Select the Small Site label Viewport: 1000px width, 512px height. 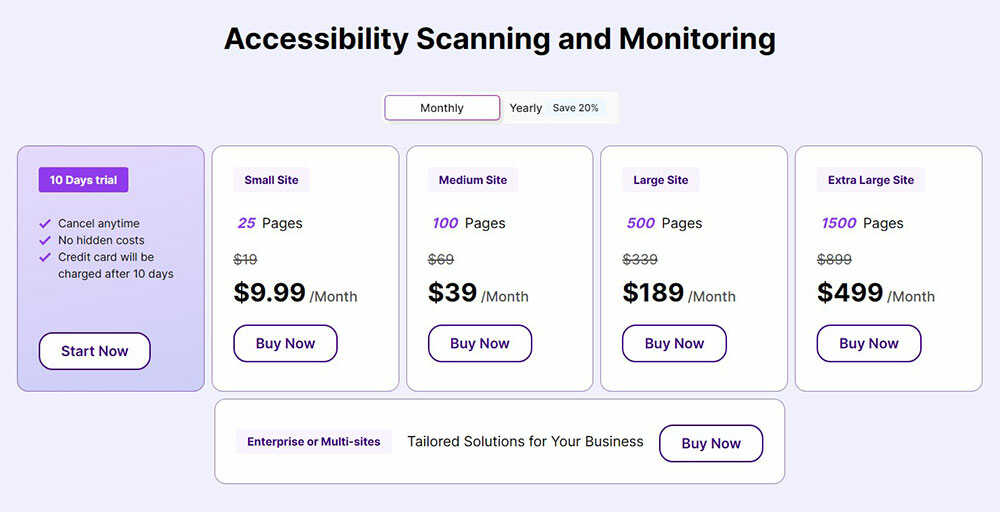(x=271, y=180)
